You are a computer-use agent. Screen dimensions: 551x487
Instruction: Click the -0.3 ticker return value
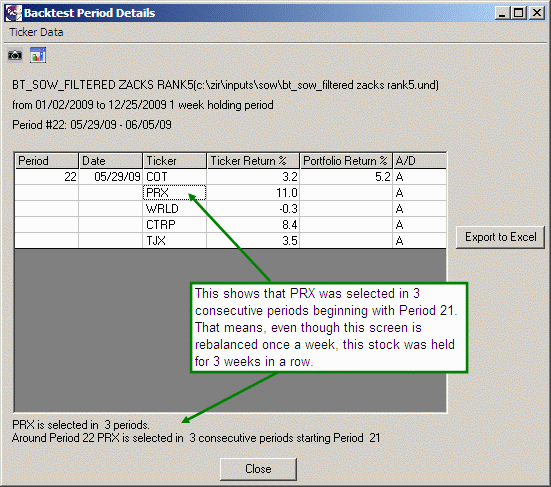(253, 209)
